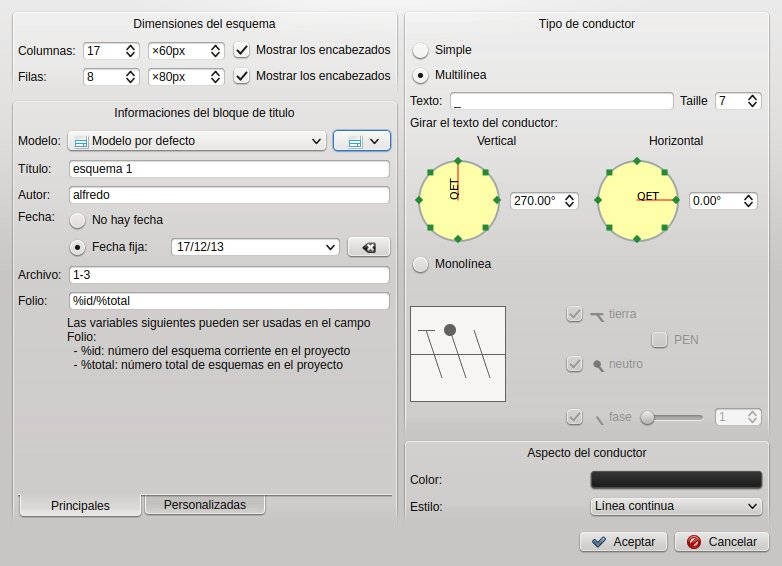Screen dimensions: 782x566
Task: Click the tierra ground symbol icon
Action: [597, 315]
